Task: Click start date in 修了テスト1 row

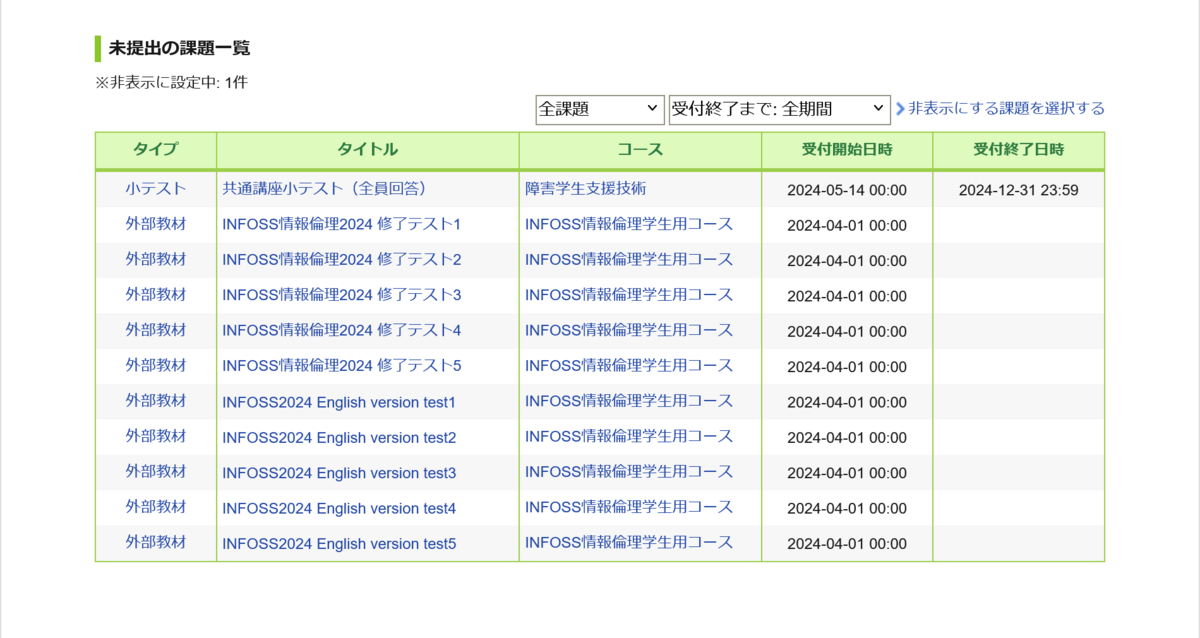Action: point(847,225)
